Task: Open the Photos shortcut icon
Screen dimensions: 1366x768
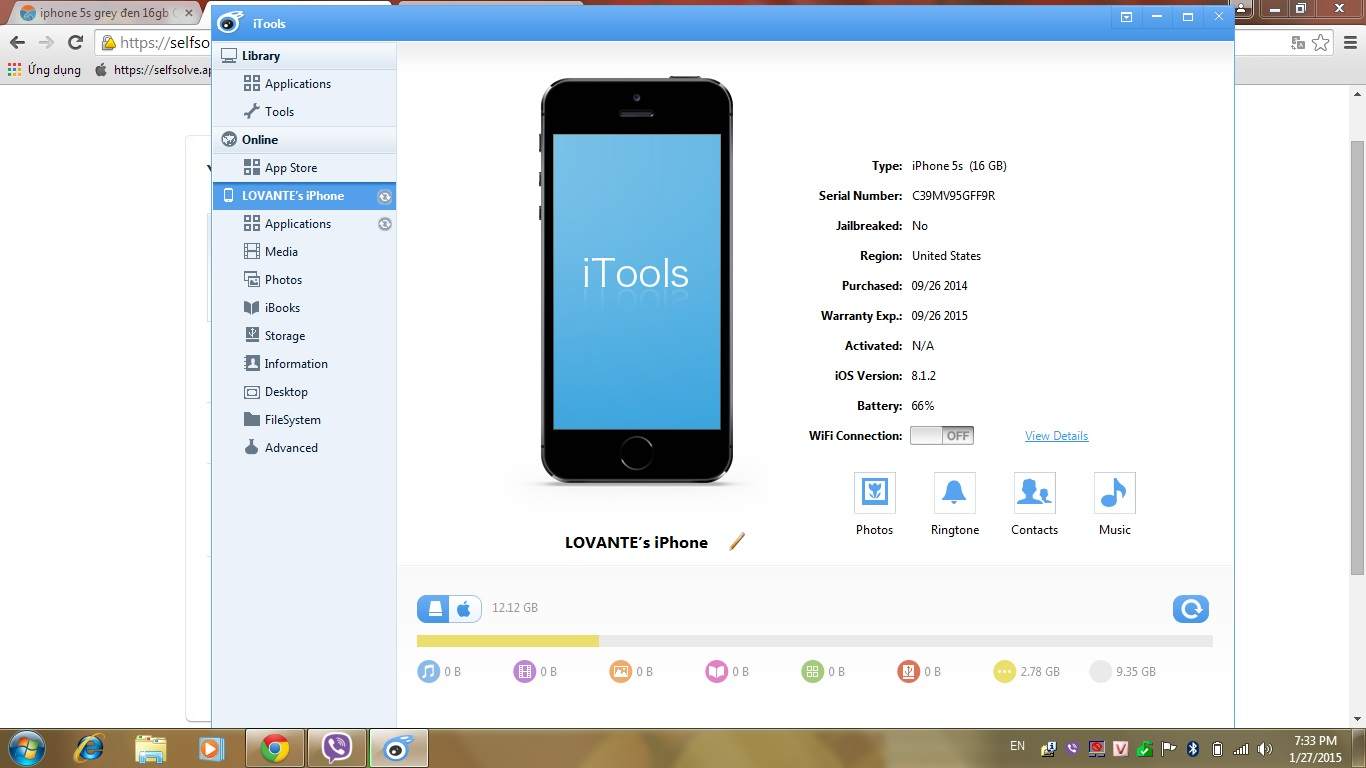Action: (x=874, y=493)
